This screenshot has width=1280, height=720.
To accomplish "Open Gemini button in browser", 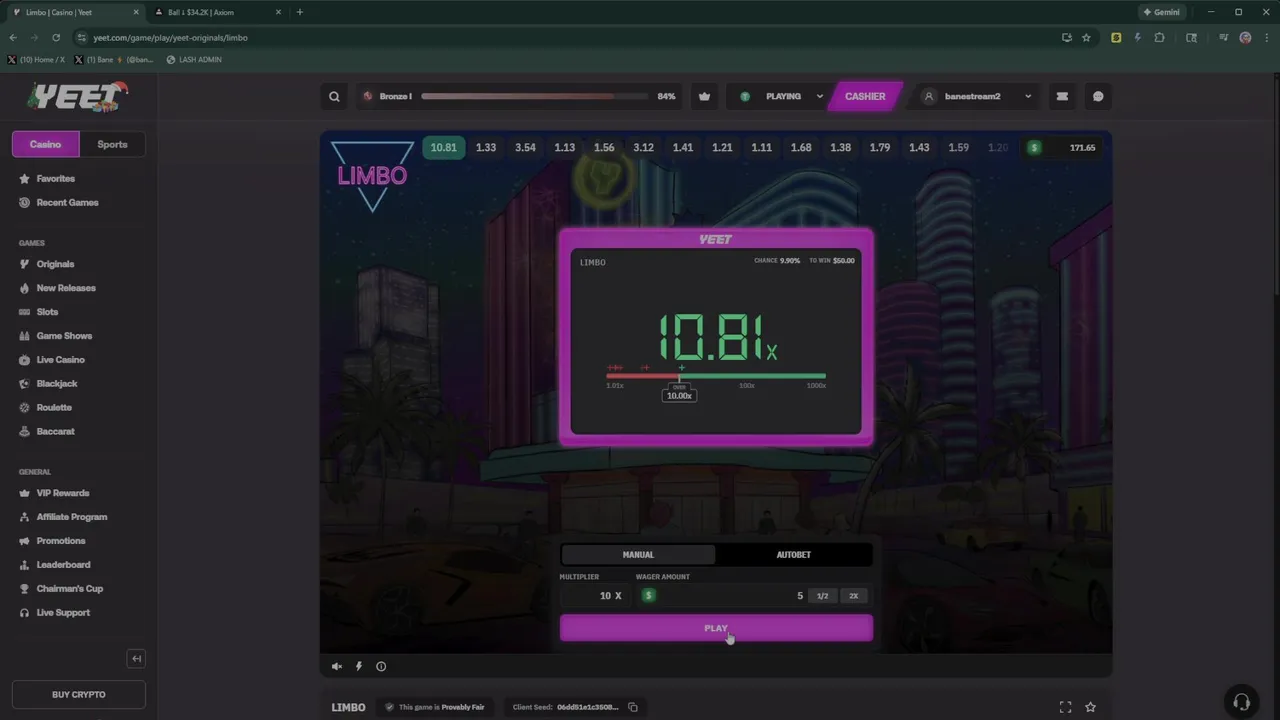I will (1163, 12).
